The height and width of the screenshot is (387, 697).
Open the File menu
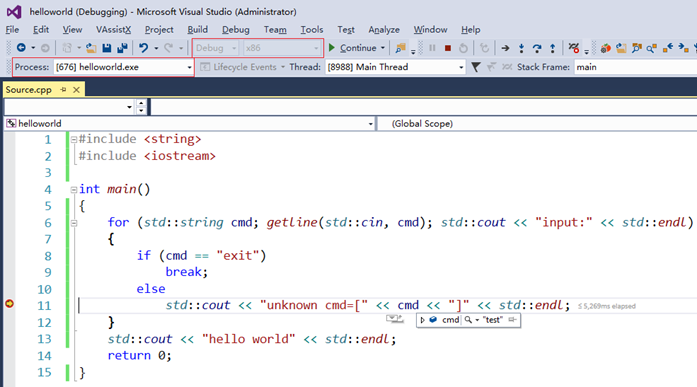pyautogui.click(x=12, y=30)
